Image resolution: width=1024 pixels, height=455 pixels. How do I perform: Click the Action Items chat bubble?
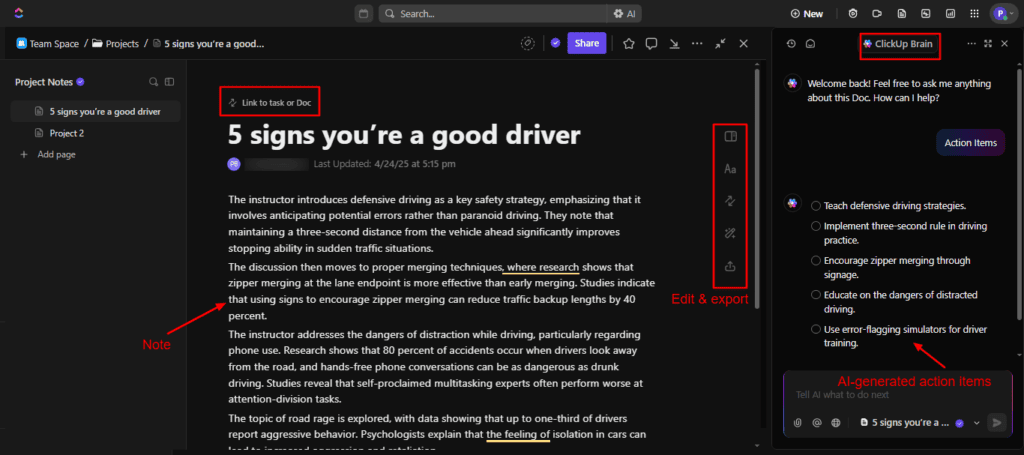coord(970,143)
